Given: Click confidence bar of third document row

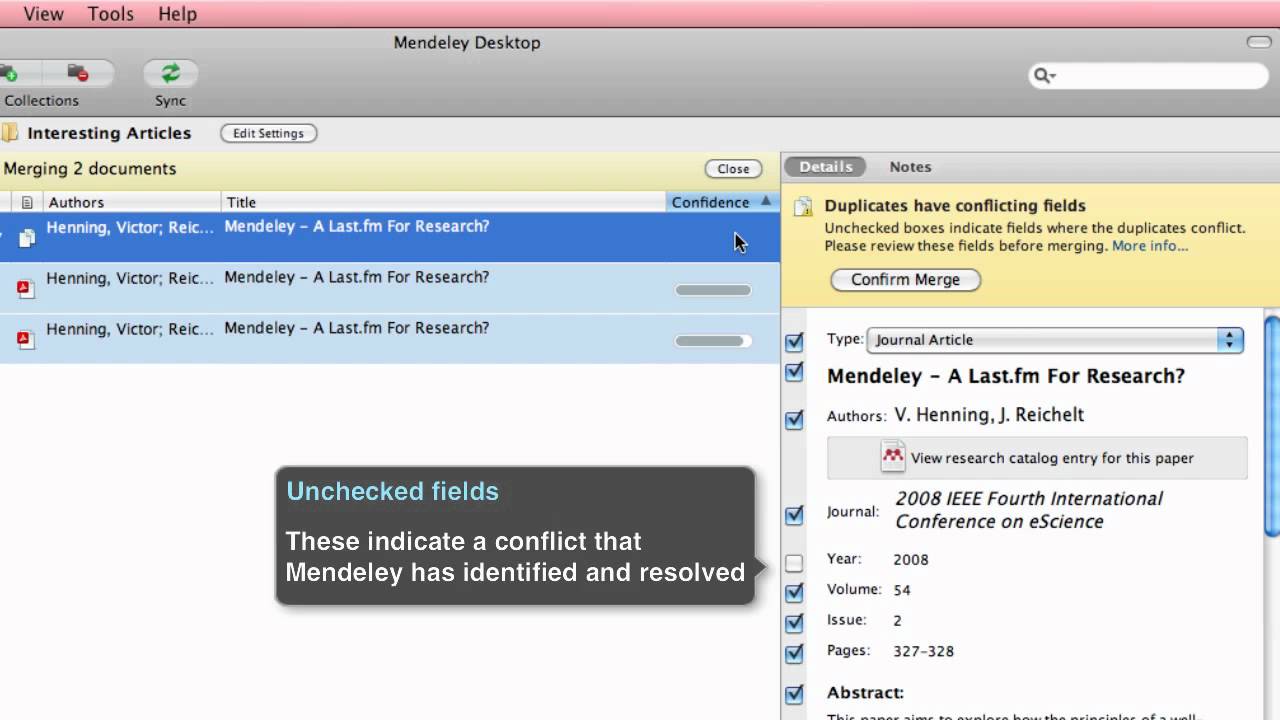Looking at the screenshot, I should [713, 341].
